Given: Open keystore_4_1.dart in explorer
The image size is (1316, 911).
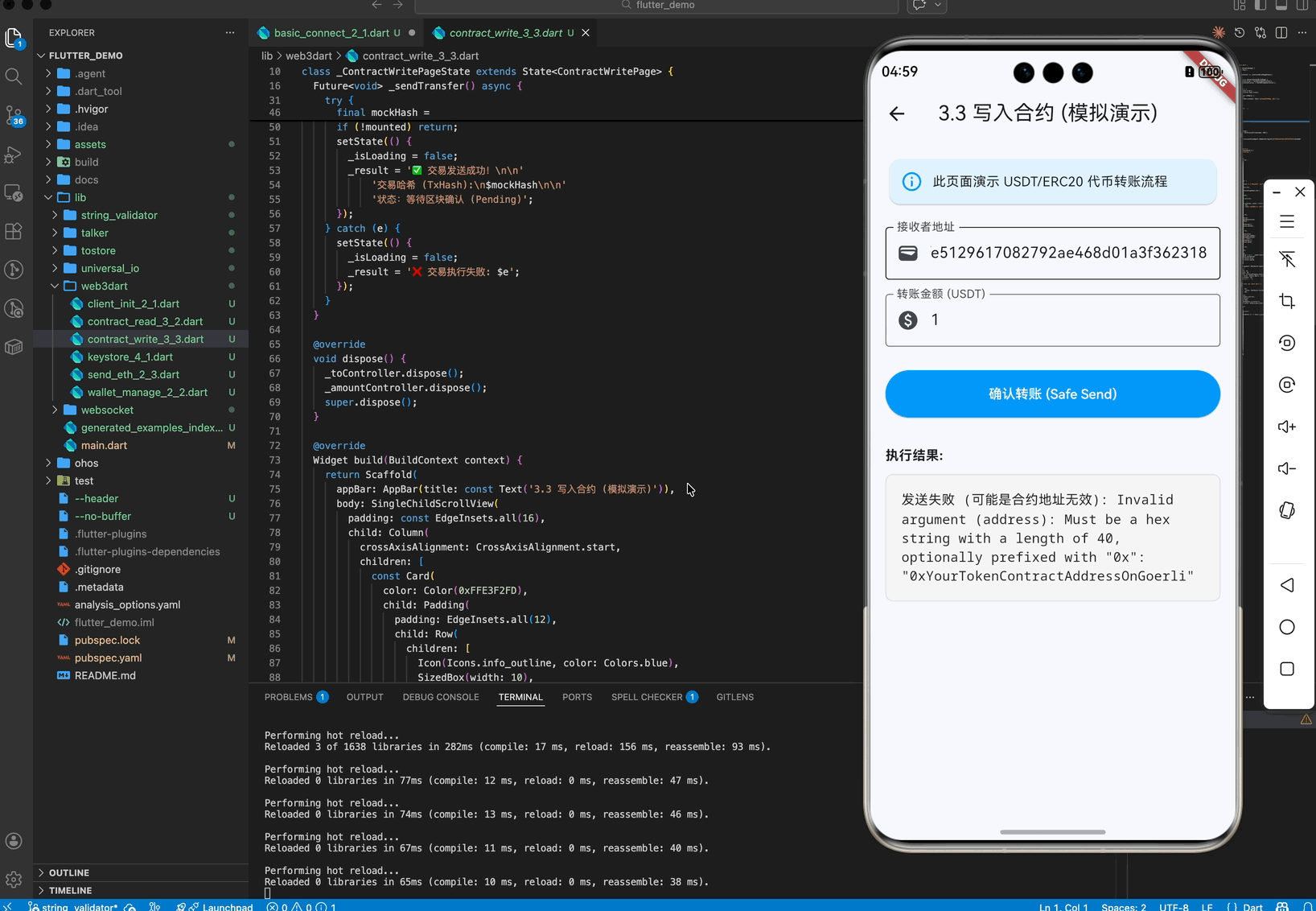Looking at the screenshot, I should [130, 357].
